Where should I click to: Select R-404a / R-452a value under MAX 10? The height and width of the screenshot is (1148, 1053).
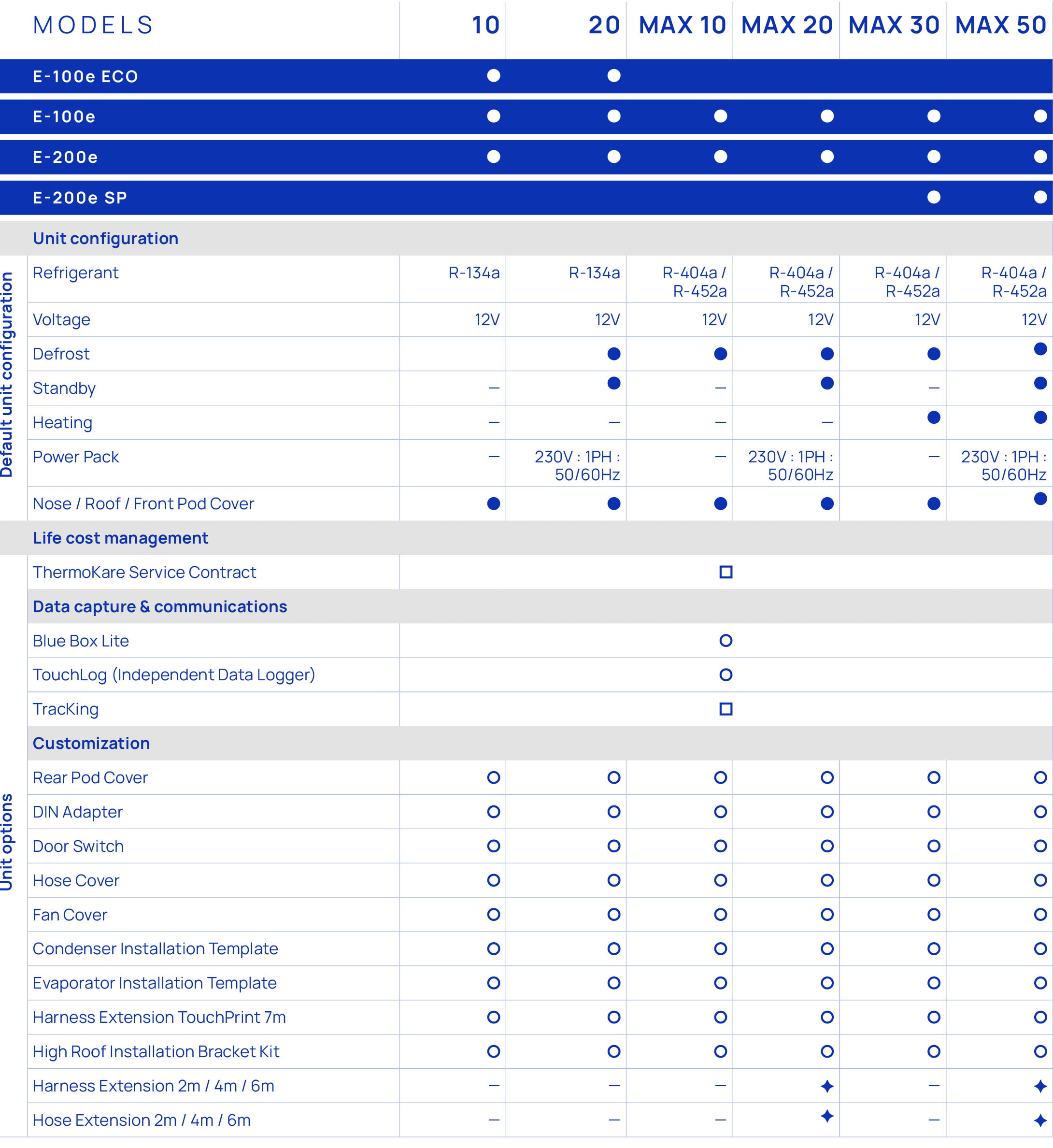(x=695, y=282)
